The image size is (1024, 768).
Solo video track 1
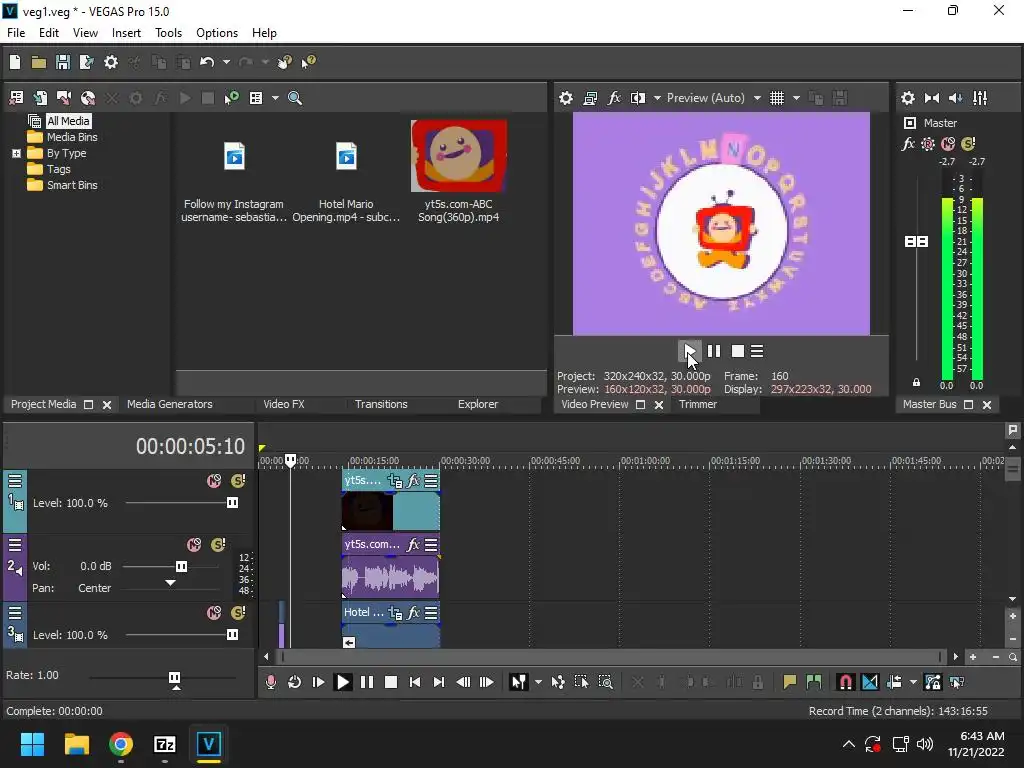coord(238,481)
